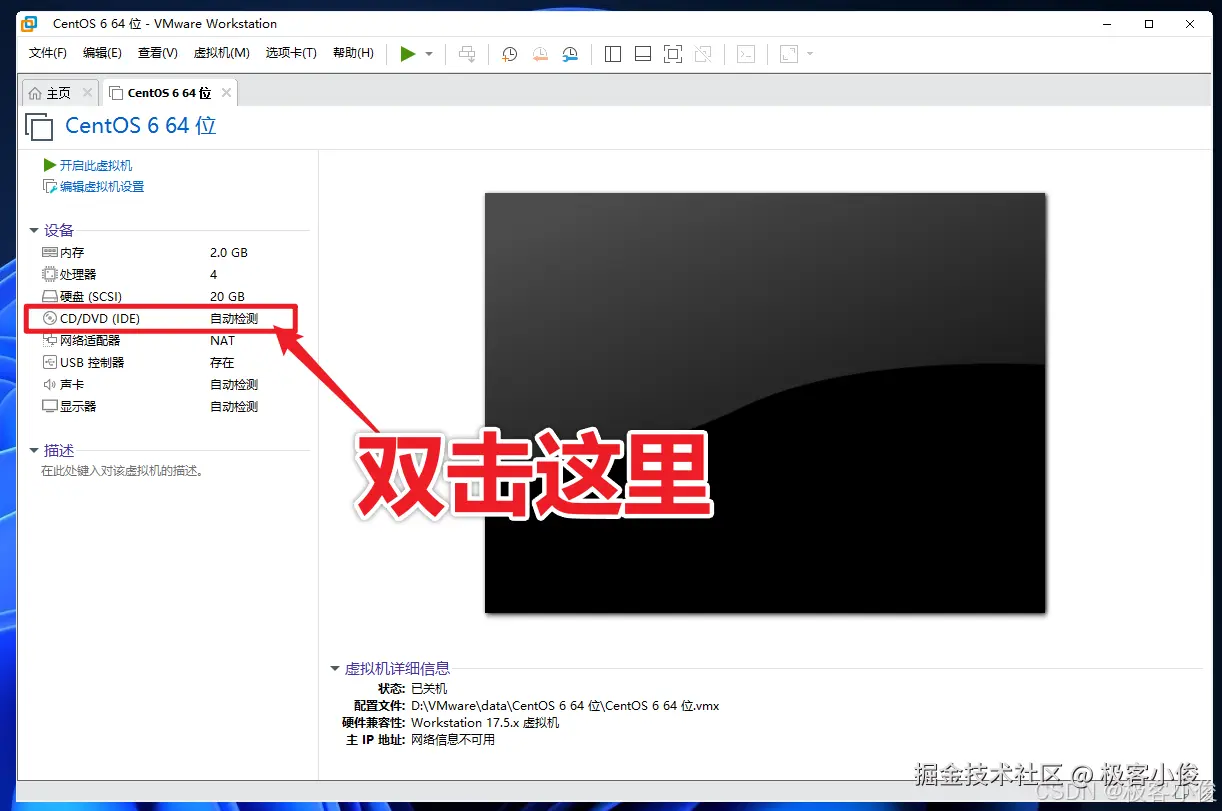1222x811 pixels.
Task: Close the CentOS 6 64 位 tab
Action: [227, 93]
